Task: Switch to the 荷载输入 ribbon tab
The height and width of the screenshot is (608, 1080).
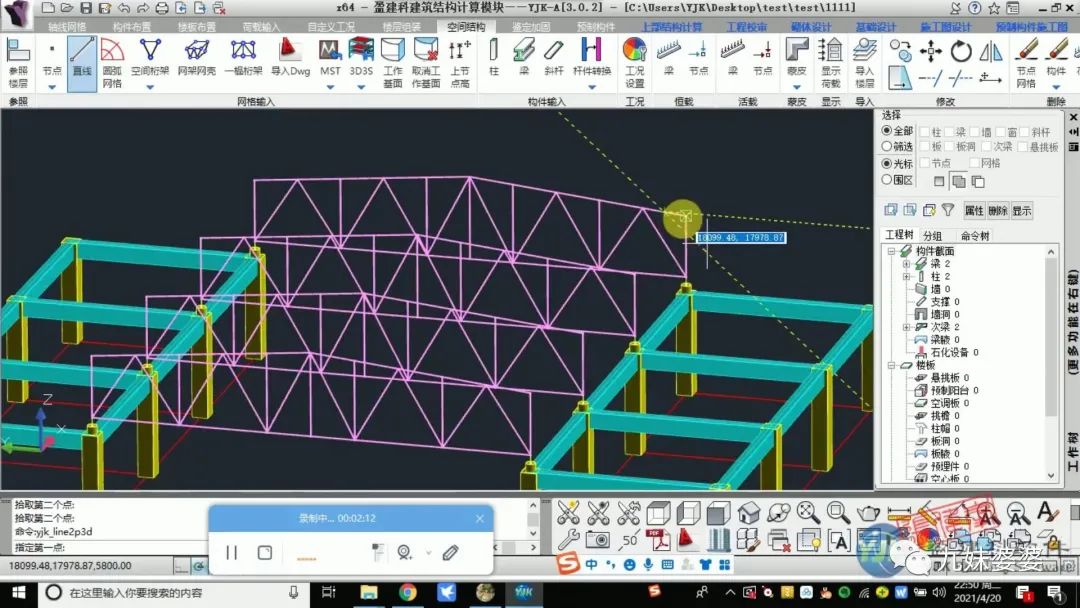Action: click(262, 27)
